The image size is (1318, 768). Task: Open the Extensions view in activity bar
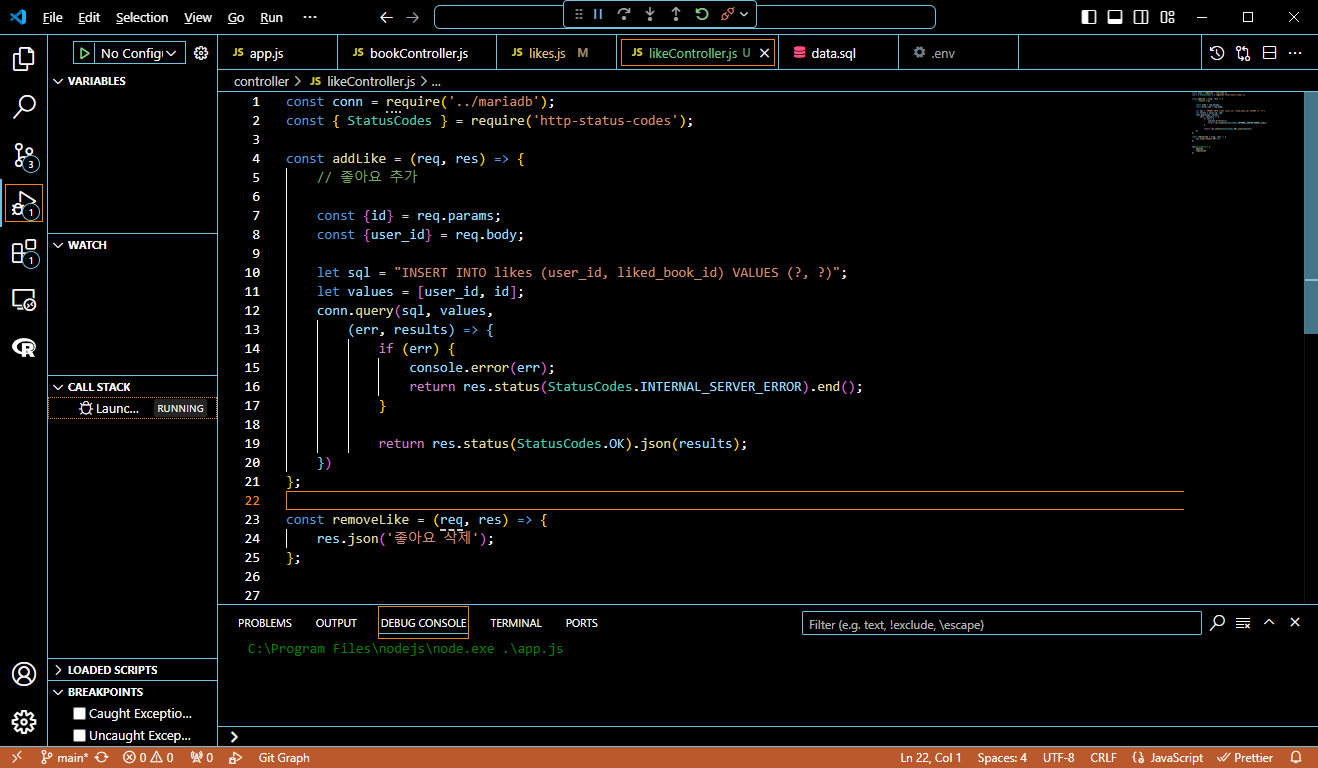point(24,252)
